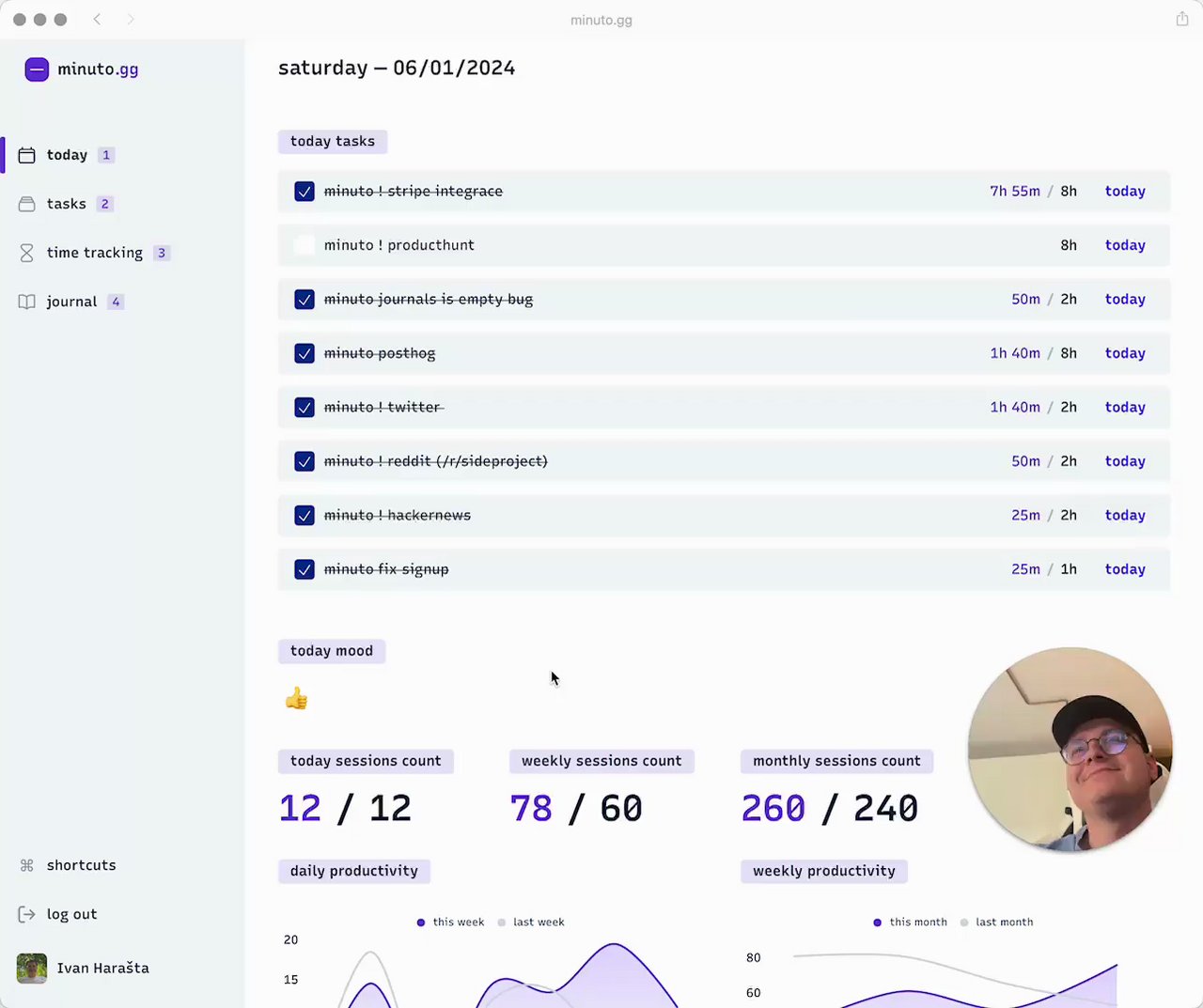Image resolution: width=1203 pixels, height=1008 pixels.
Task: Click the daily productivity label
Action: click(x=354, y=871)
